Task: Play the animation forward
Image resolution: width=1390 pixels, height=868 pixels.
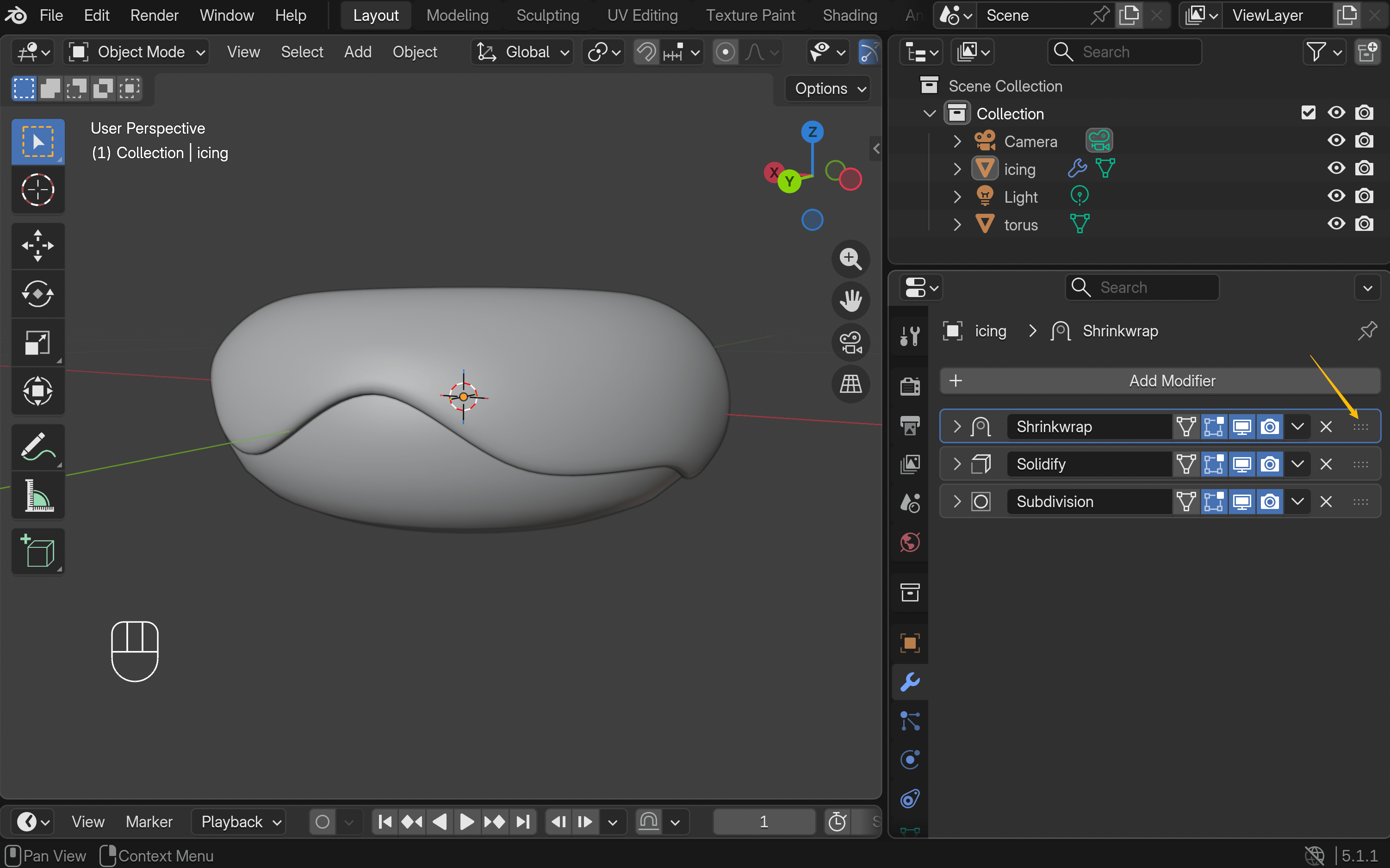Action: [467, 822]
